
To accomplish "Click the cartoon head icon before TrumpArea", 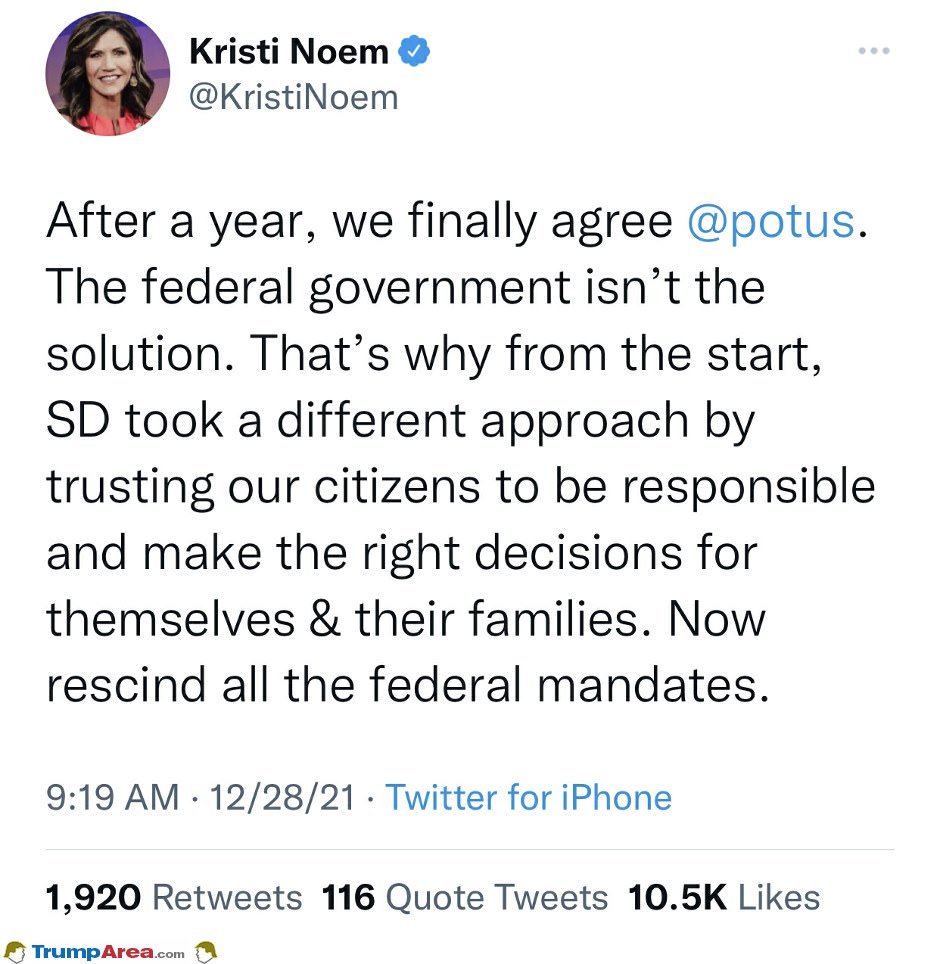I will [15, 952].
